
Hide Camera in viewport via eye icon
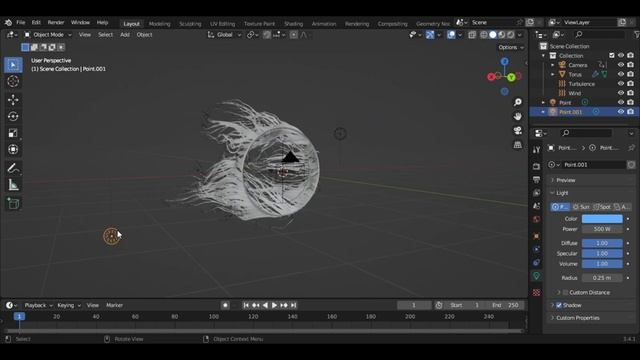tap(621, 65)
